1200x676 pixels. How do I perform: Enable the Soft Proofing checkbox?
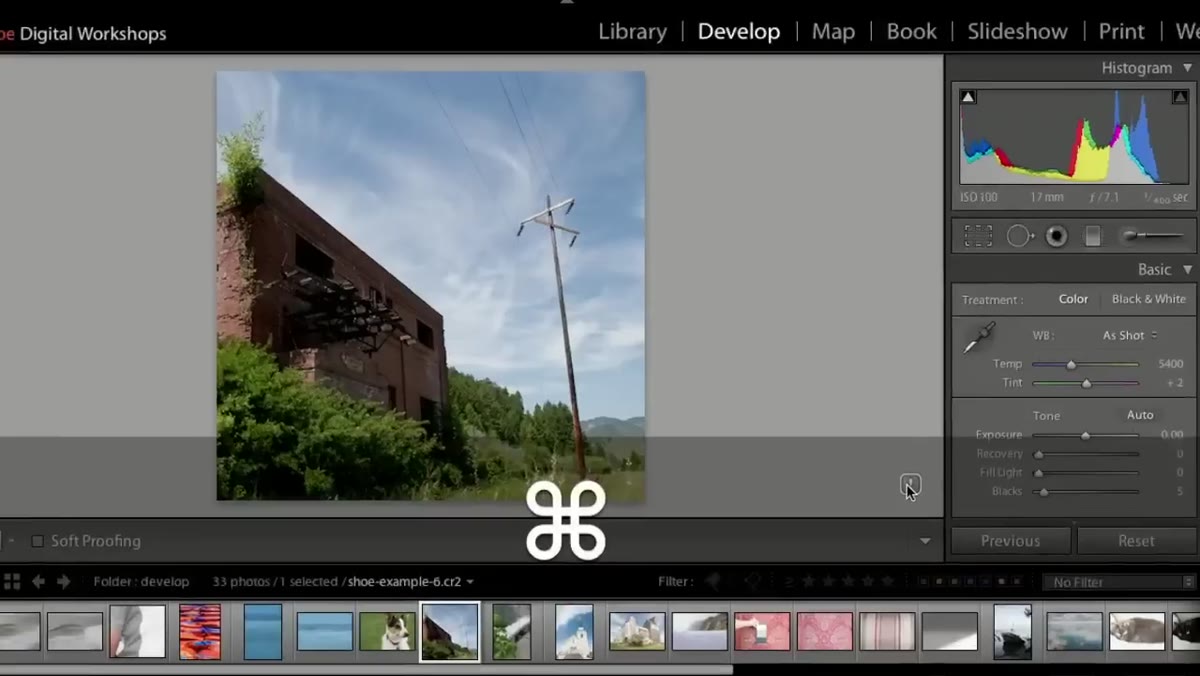pyautogui.click(x=38, y=541)
